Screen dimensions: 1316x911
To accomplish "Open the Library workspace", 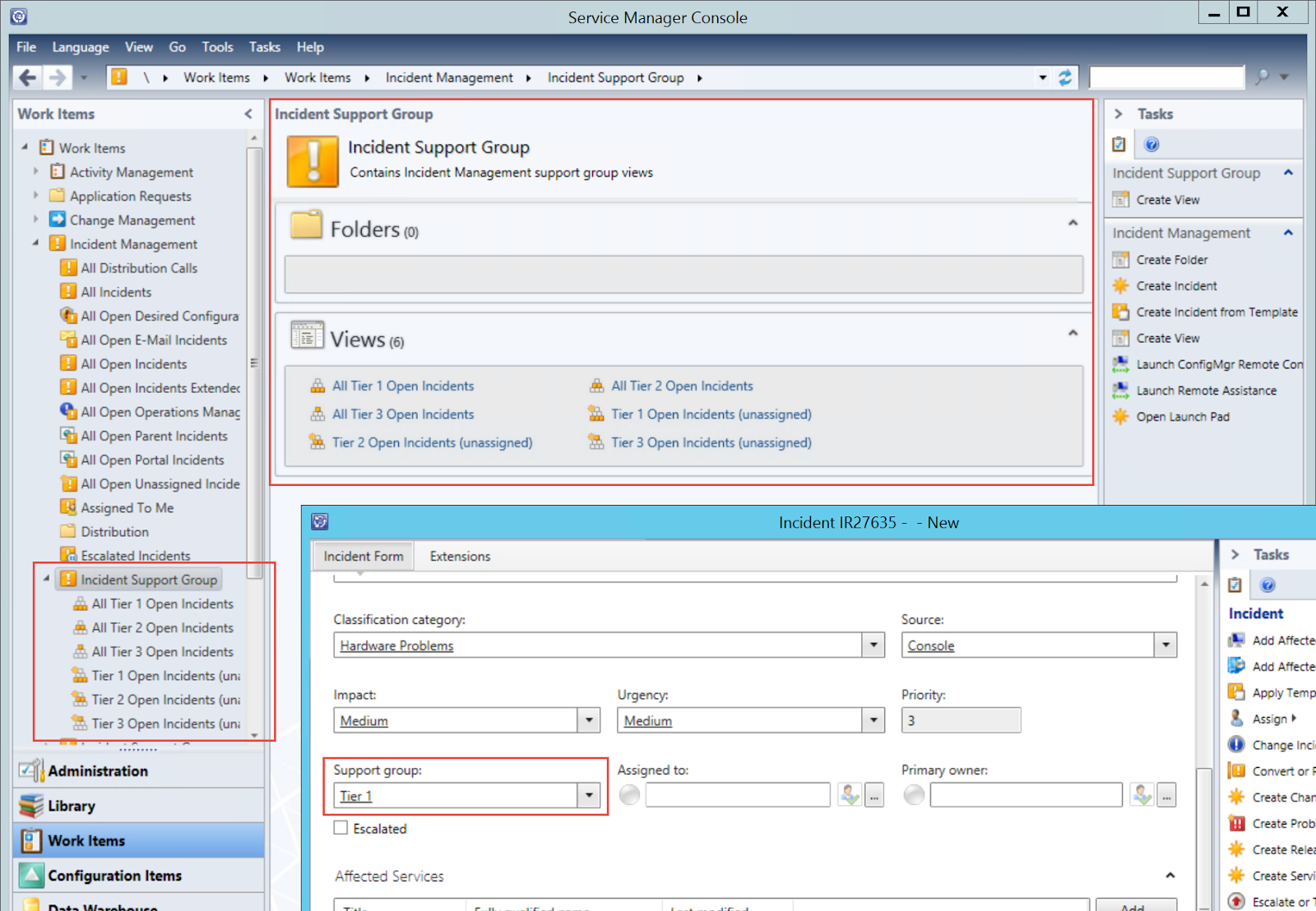I will 71,805.
